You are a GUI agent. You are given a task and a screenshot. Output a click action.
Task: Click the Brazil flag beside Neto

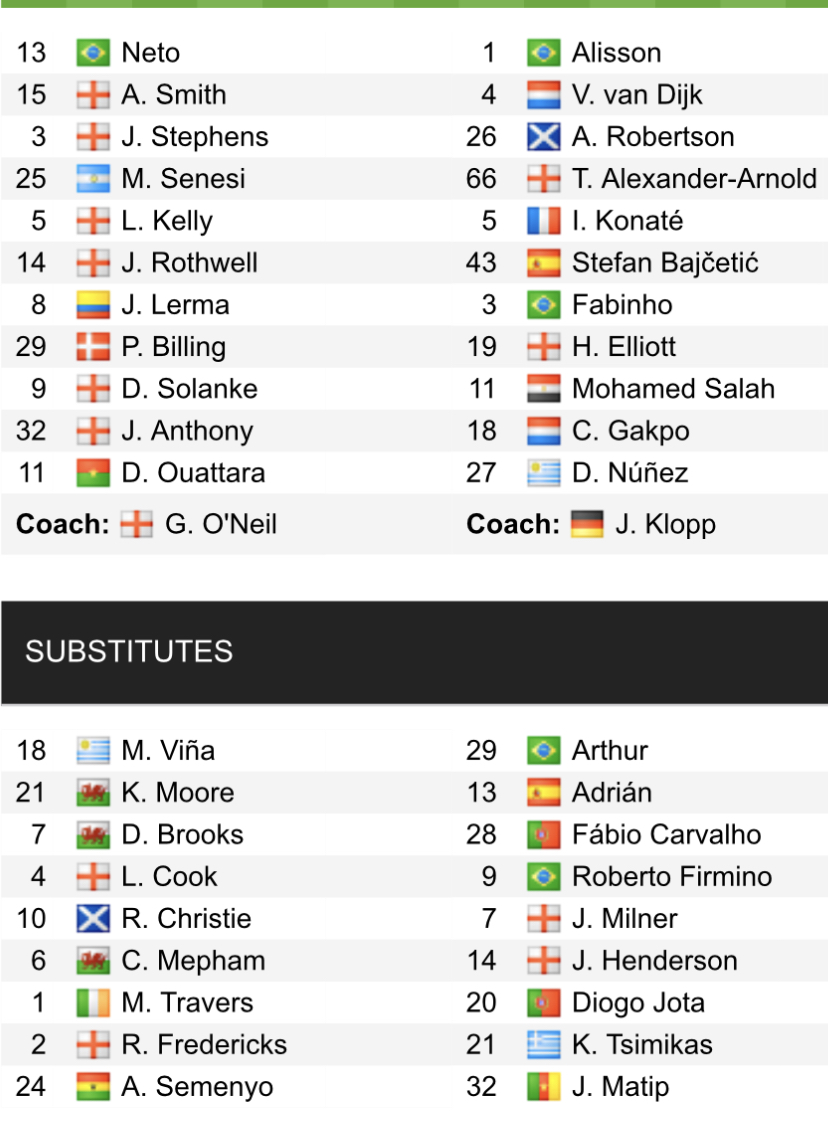click(x=93, y=52)
